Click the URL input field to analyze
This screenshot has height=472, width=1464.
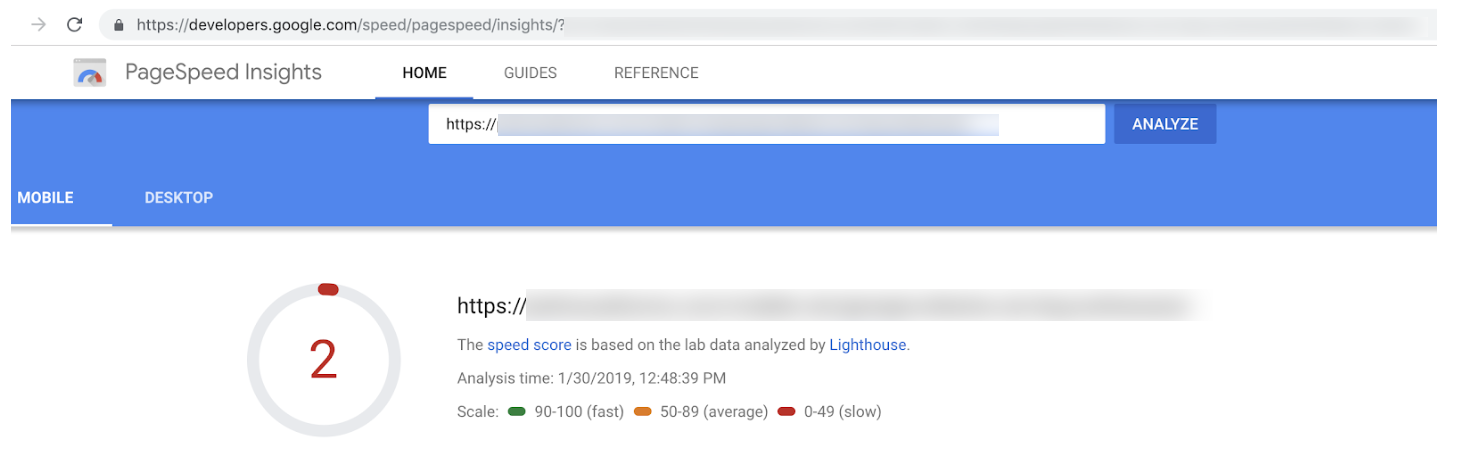tap(767, 124)
